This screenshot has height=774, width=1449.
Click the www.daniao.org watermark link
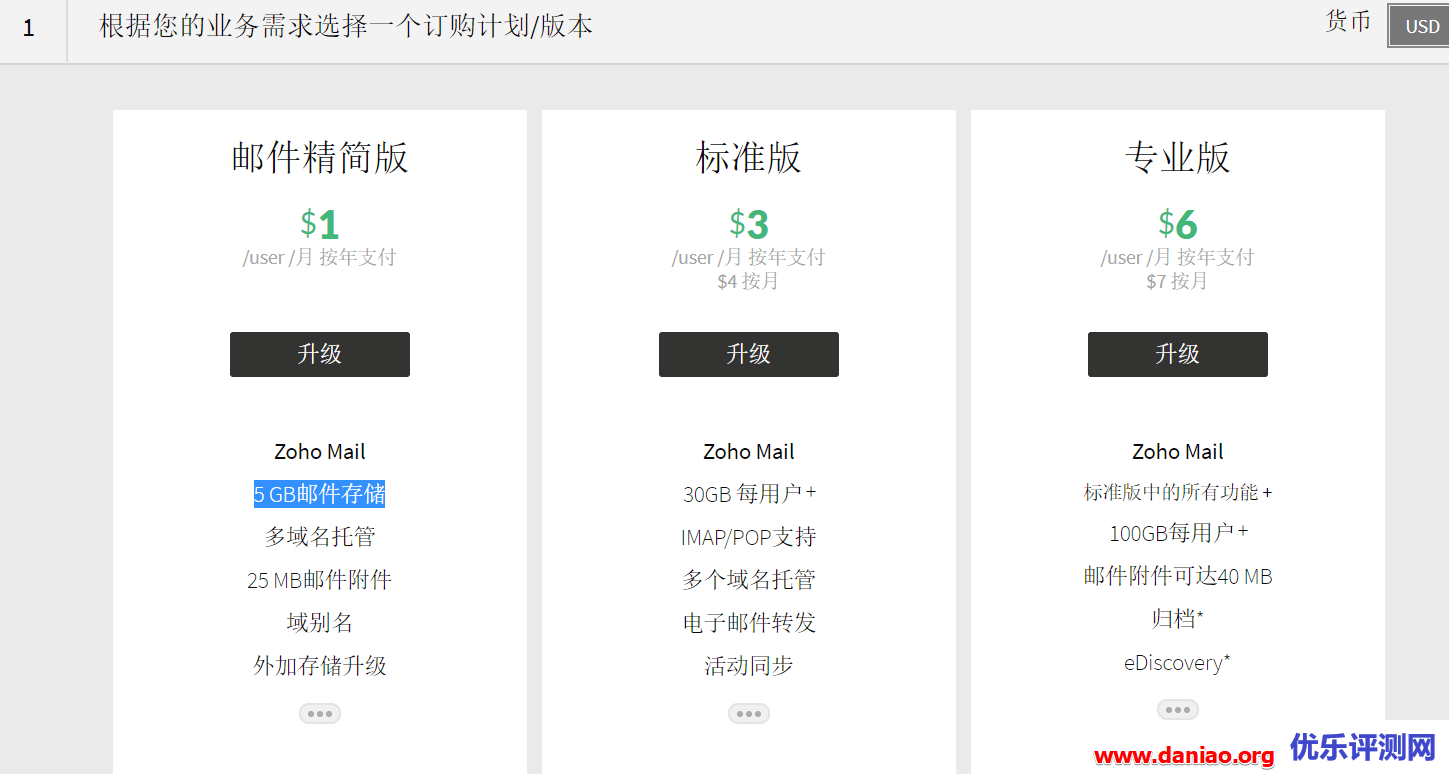point(1183,756)
